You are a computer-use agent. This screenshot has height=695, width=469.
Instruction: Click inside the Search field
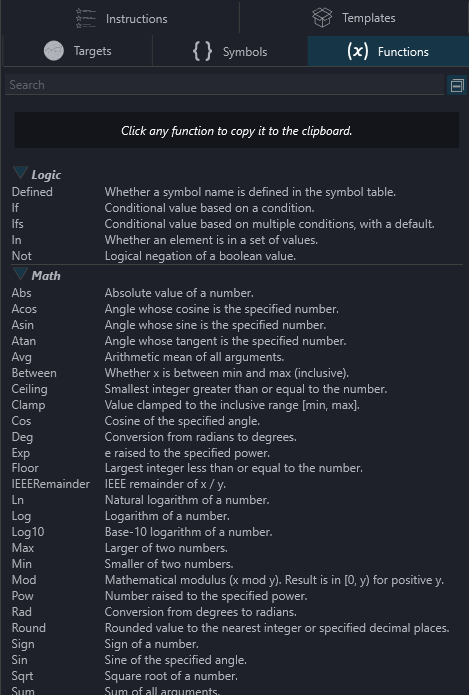coord(224,85)
